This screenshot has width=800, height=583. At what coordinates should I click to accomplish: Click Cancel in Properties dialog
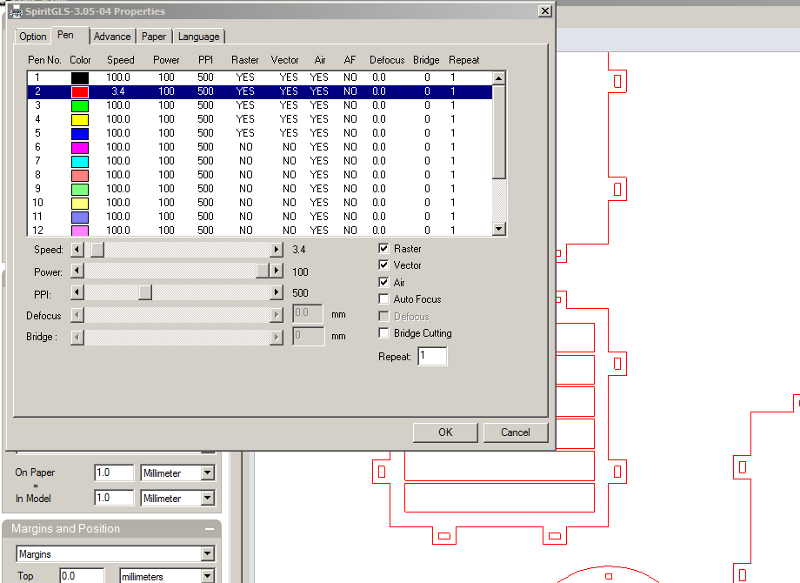coord(515,433)
